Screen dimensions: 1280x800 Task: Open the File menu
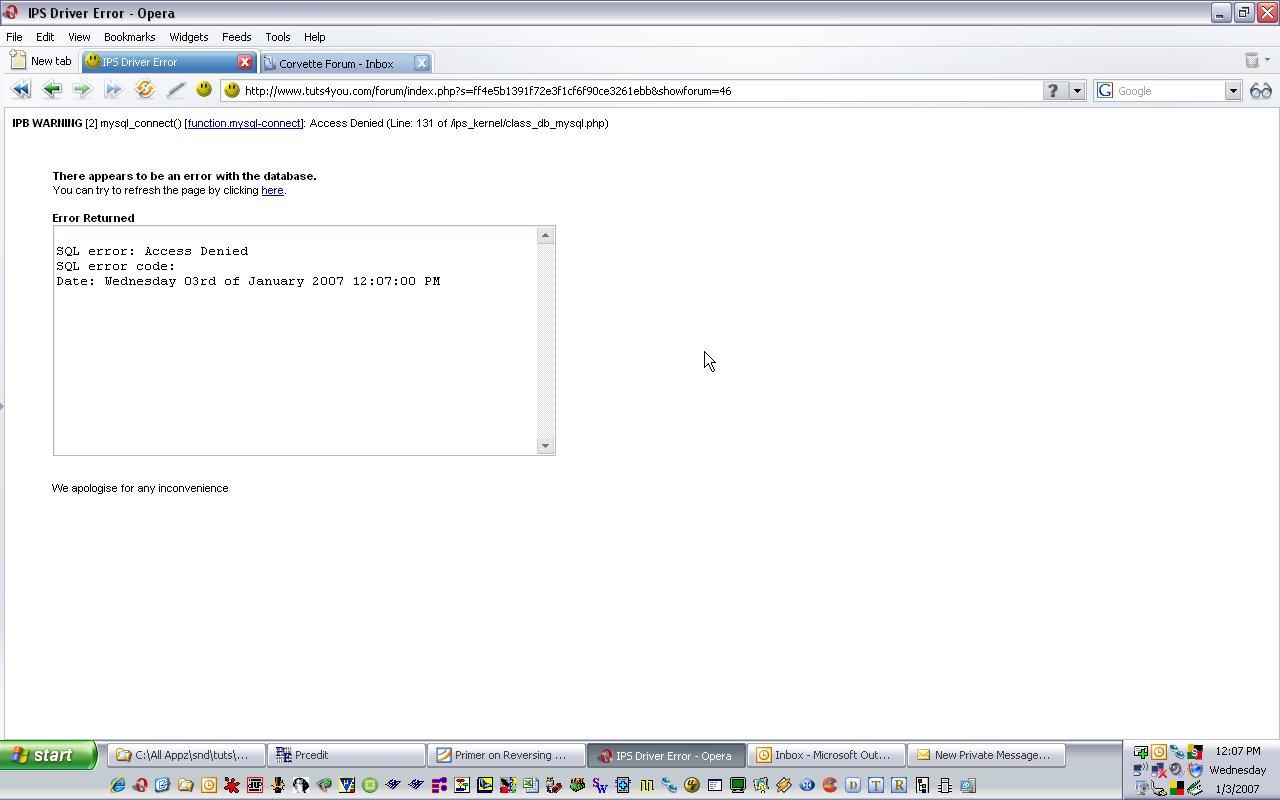tap(14, 37)
